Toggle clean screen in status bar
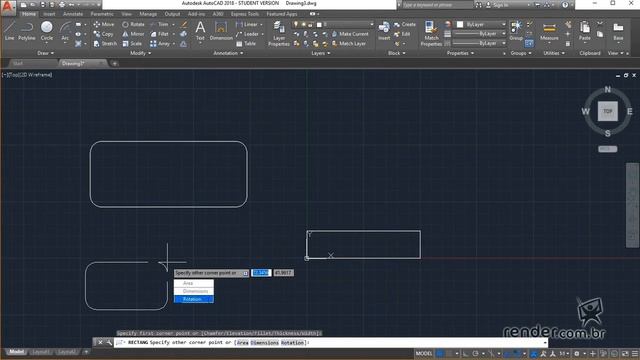The image size is (640, 360). pos(625,353)
